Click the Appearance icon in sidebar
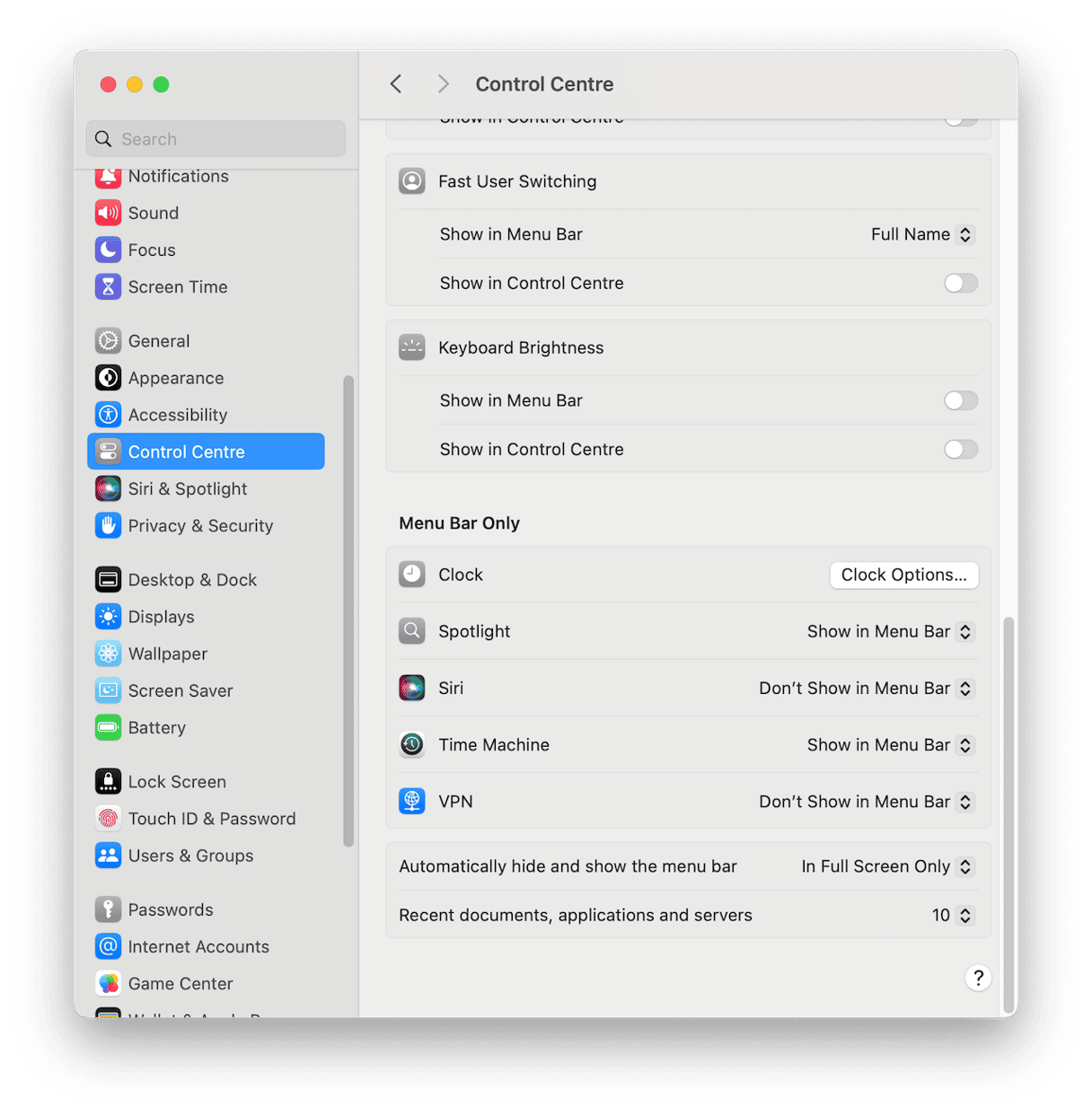 108,378
